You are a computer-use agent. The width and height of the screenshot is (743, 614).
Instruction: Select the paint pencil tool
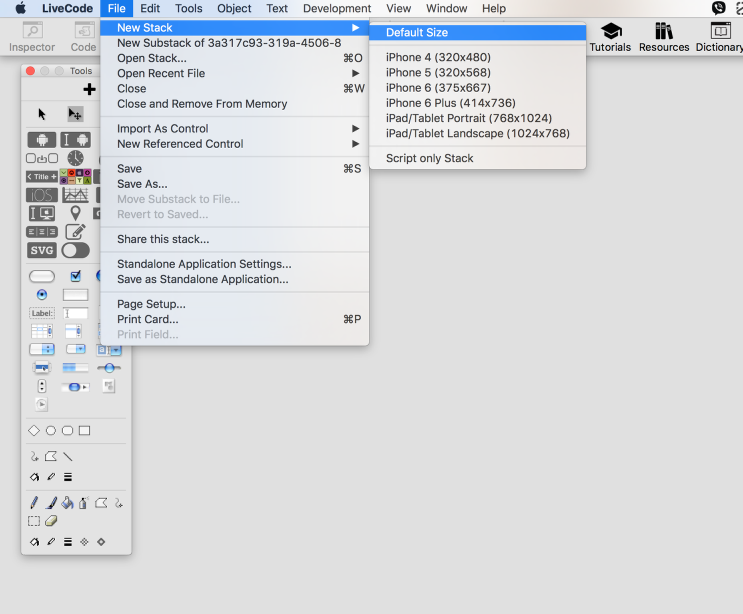(x=34, y=503)
